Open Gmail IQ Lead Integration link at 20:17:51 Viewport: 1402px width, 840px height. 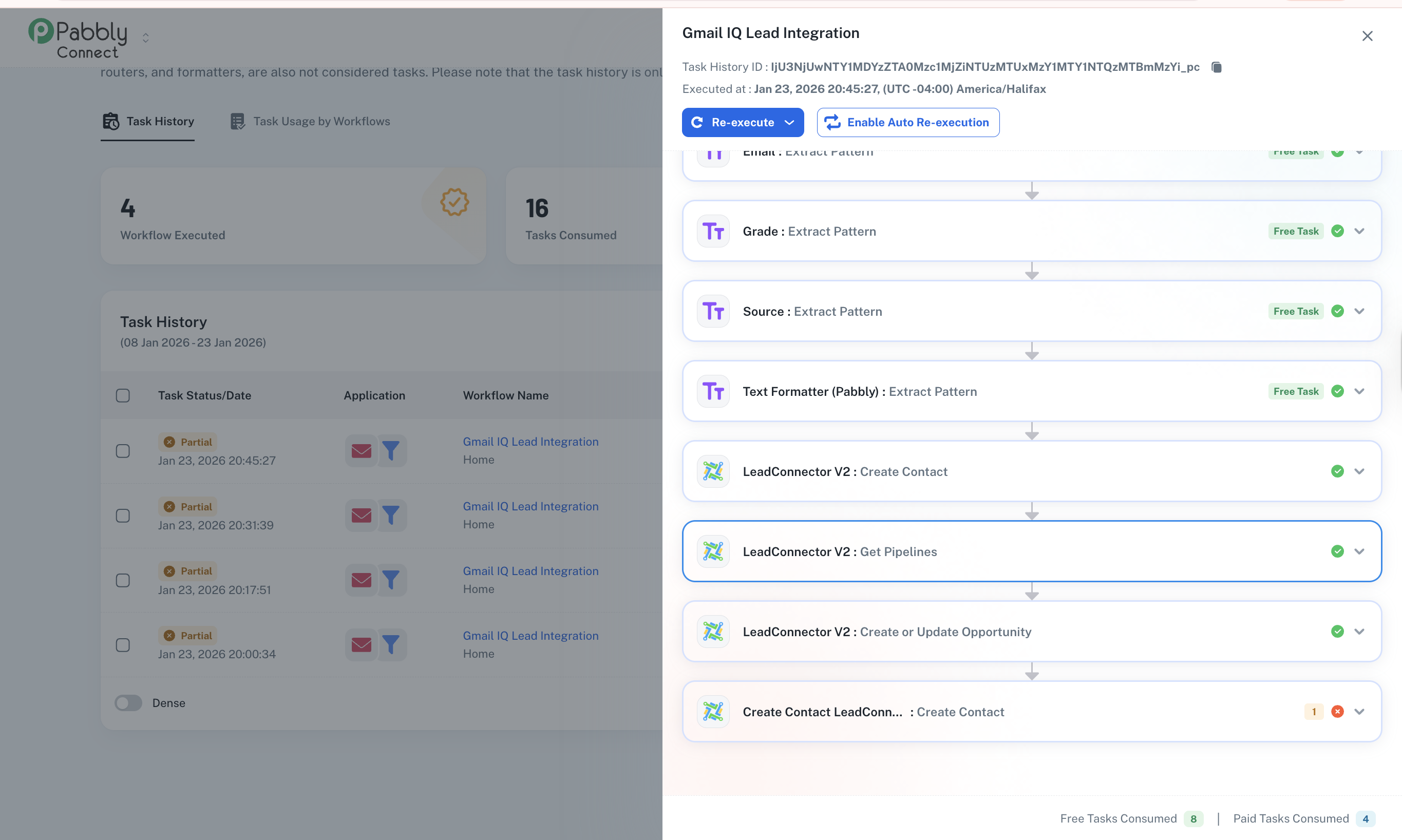click(x=531, y=571)
